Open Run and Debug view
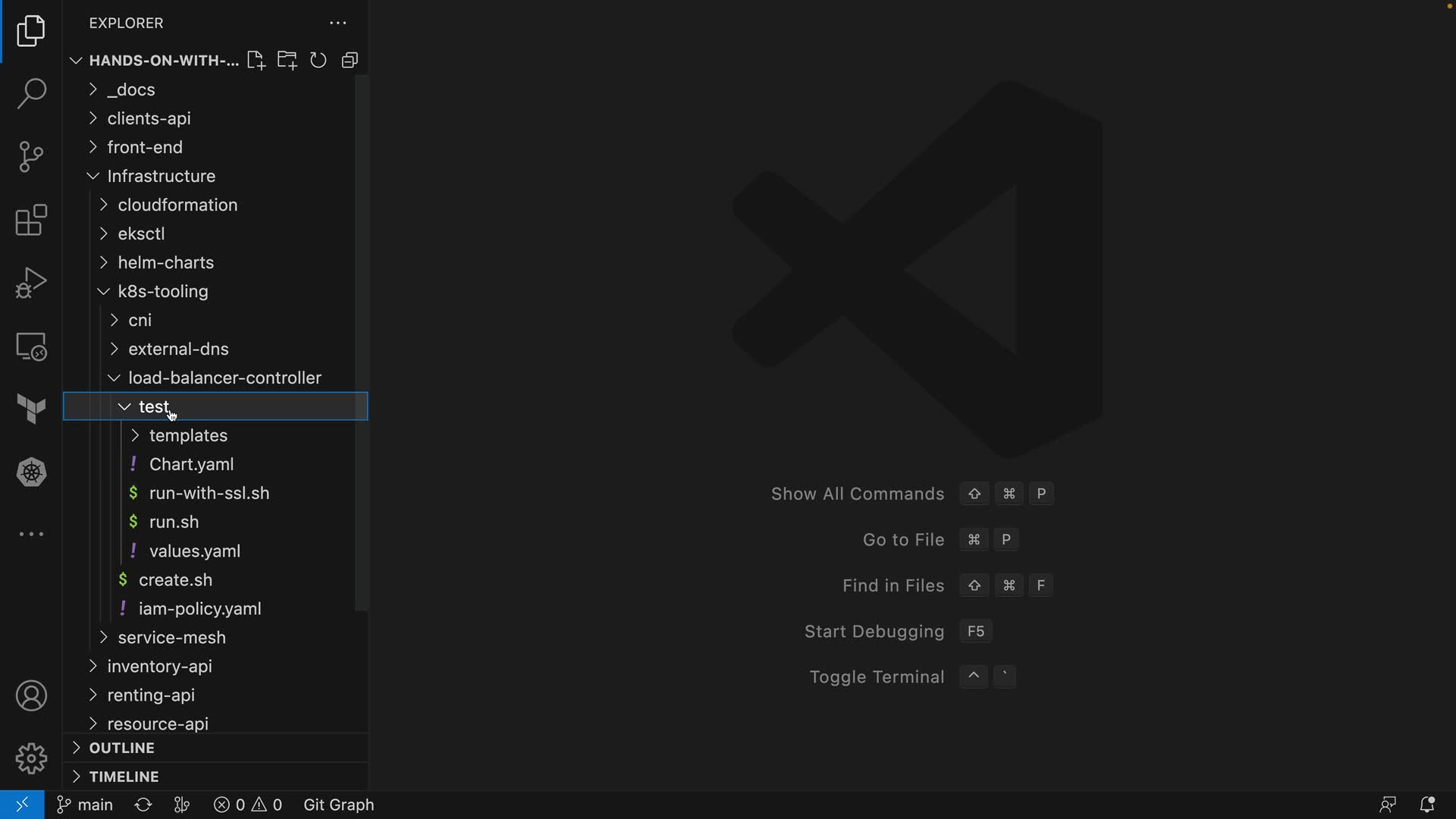This screenshot has width=1456, height=819. pyautogui.click(x=31, y=283)
